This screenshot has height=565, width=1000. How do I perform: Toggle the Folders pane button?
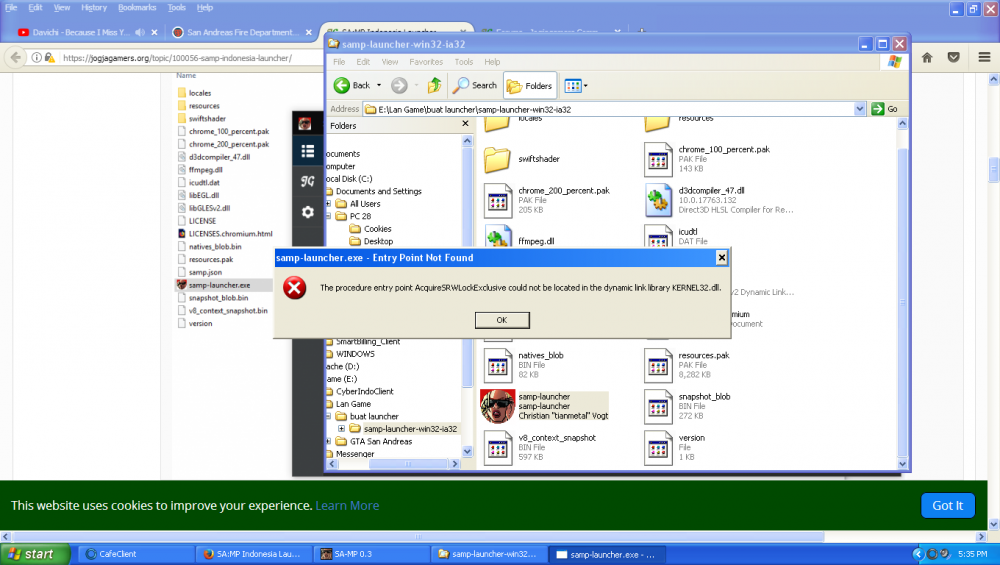pos(530,85)
